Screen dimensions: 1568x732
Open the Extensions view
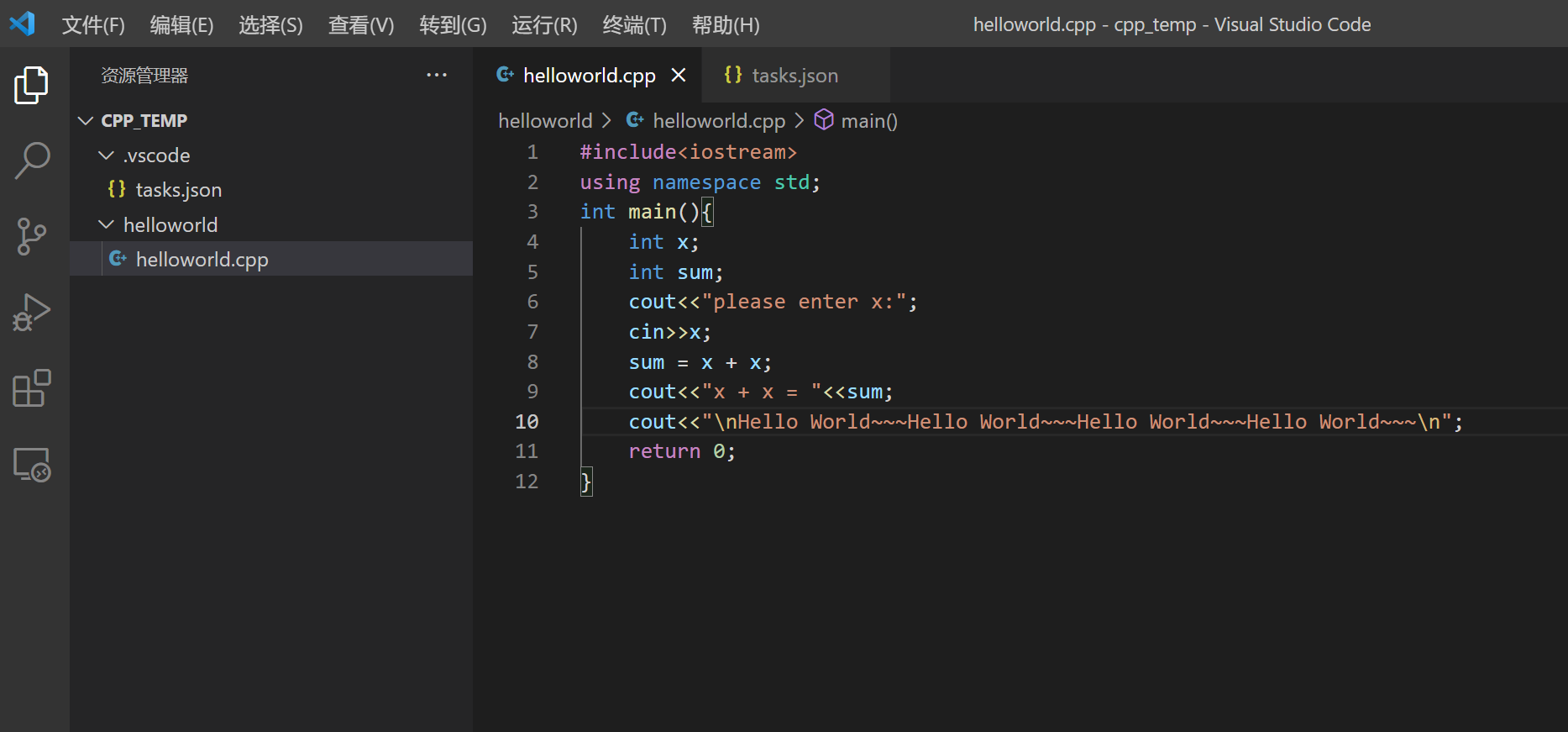(32, 388)
